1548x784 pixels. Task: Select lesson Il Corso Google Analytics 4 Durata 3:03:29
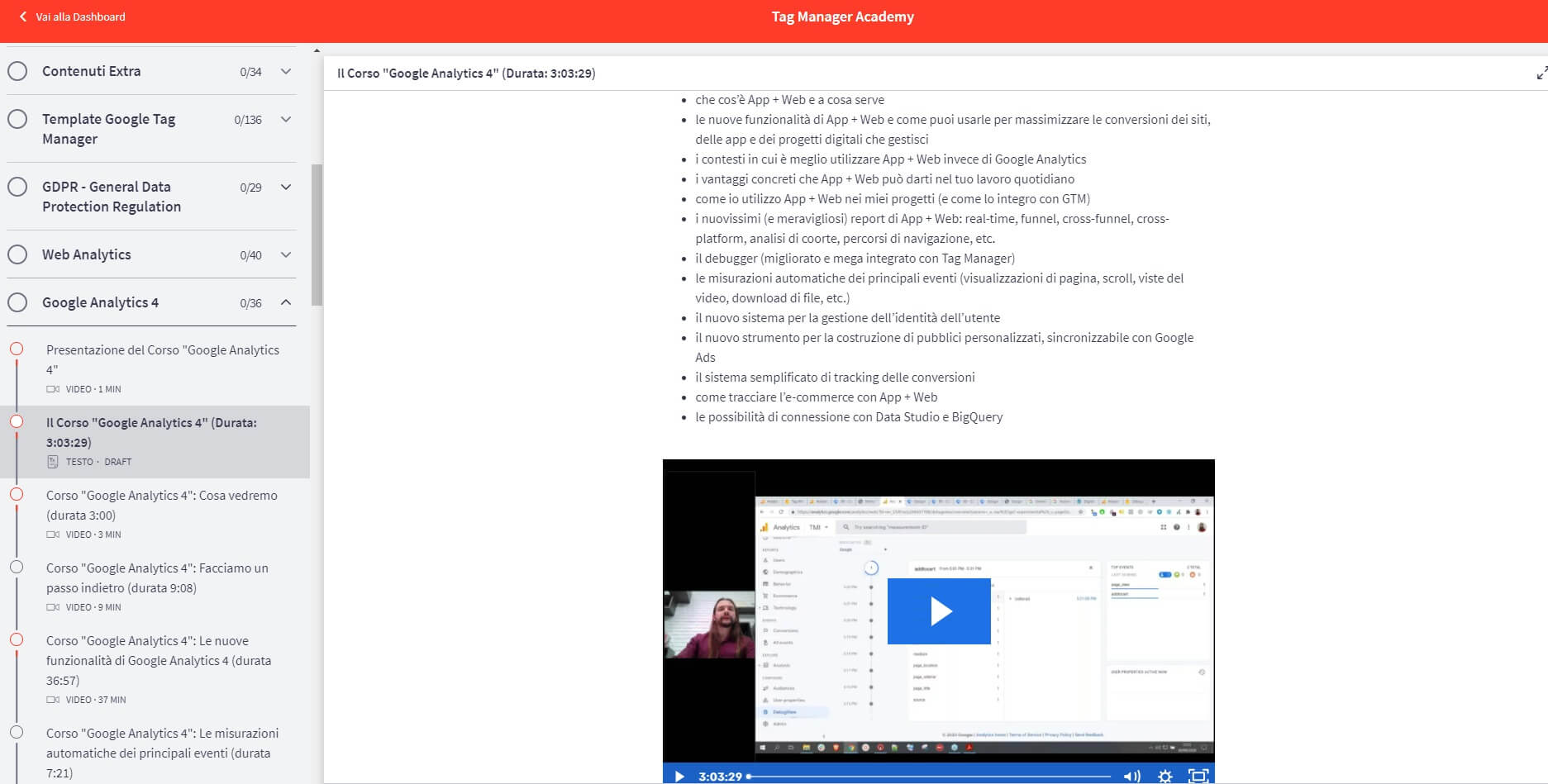151,432
